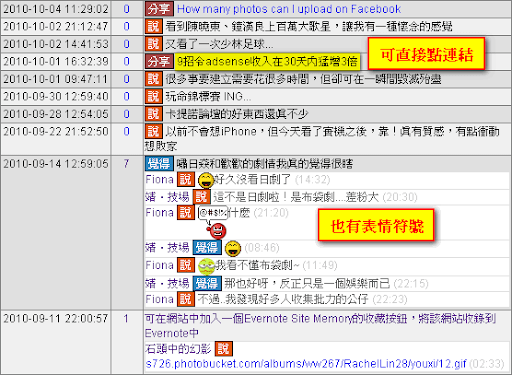Open the photobucket.com gif link
Image resolution: width=512 pixels, height=375 pixels.
[306, 364]
